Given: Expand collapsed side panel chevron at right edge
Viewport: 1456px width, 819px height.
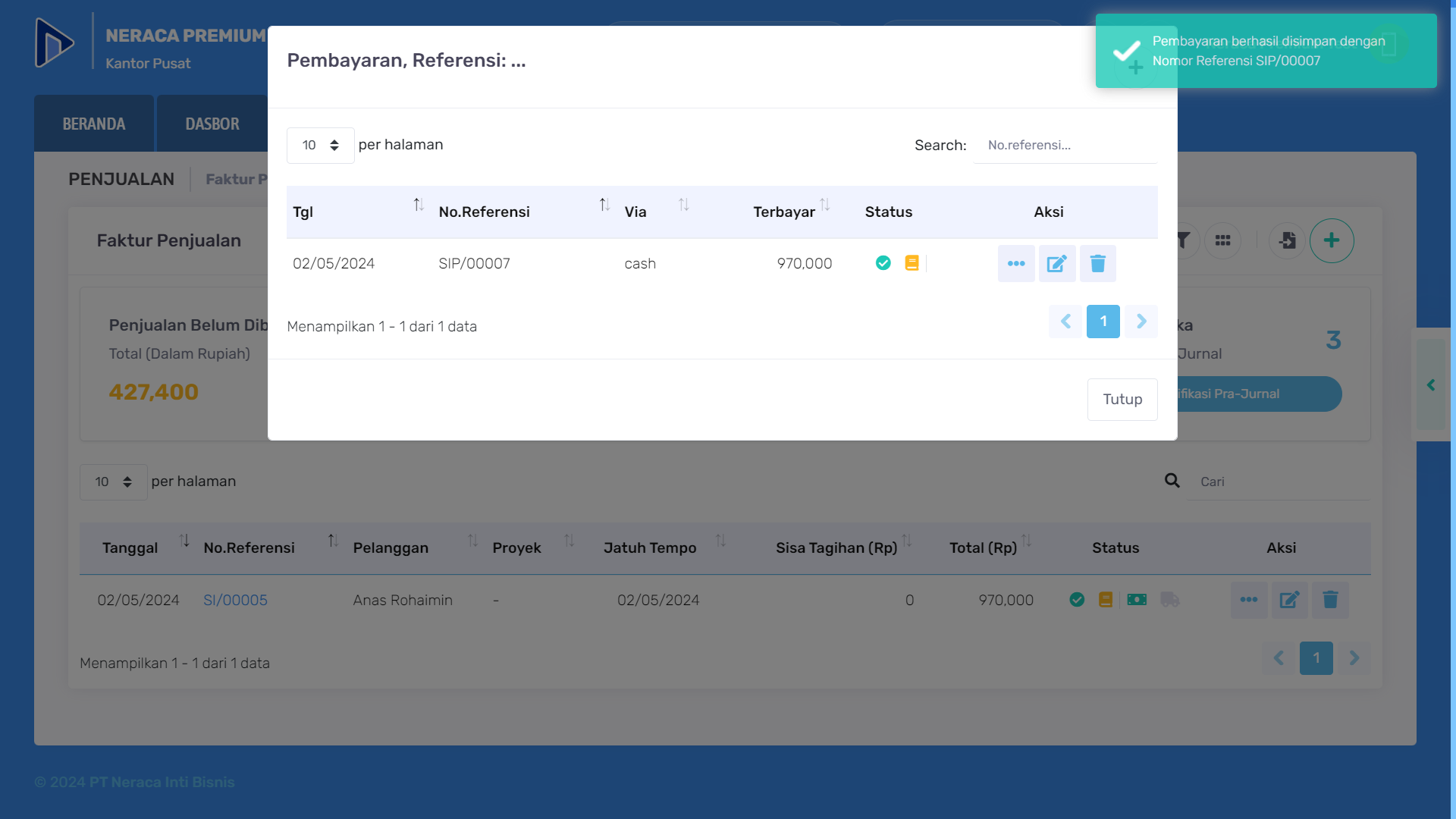Looking at the screenshot, I should tap(1431, 385).
